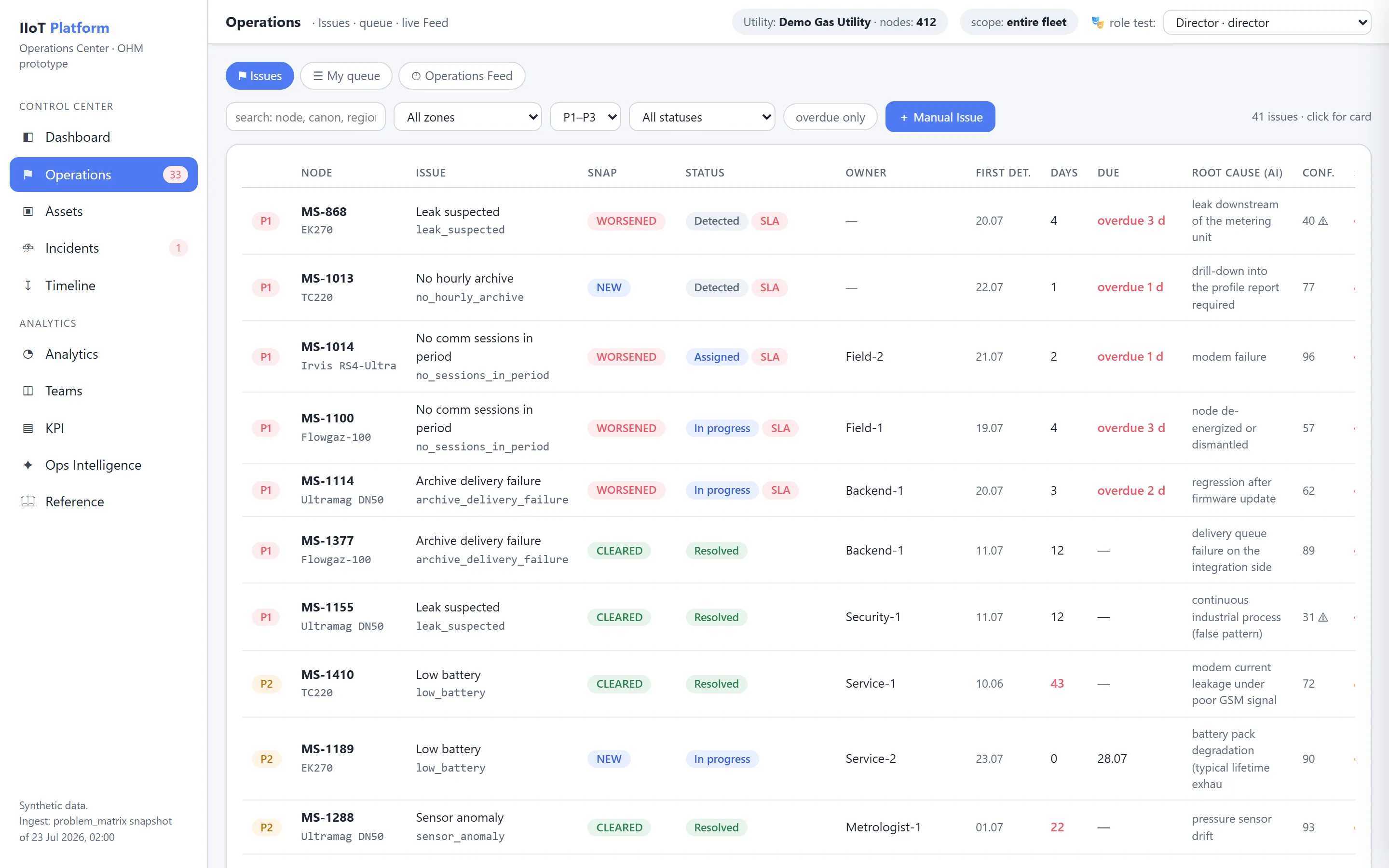The height and width of the screenshot is (868, 1389).
Task: Click the Operations flag icon in sidebar
Action: pyautogui.click(x=27, y=175)
